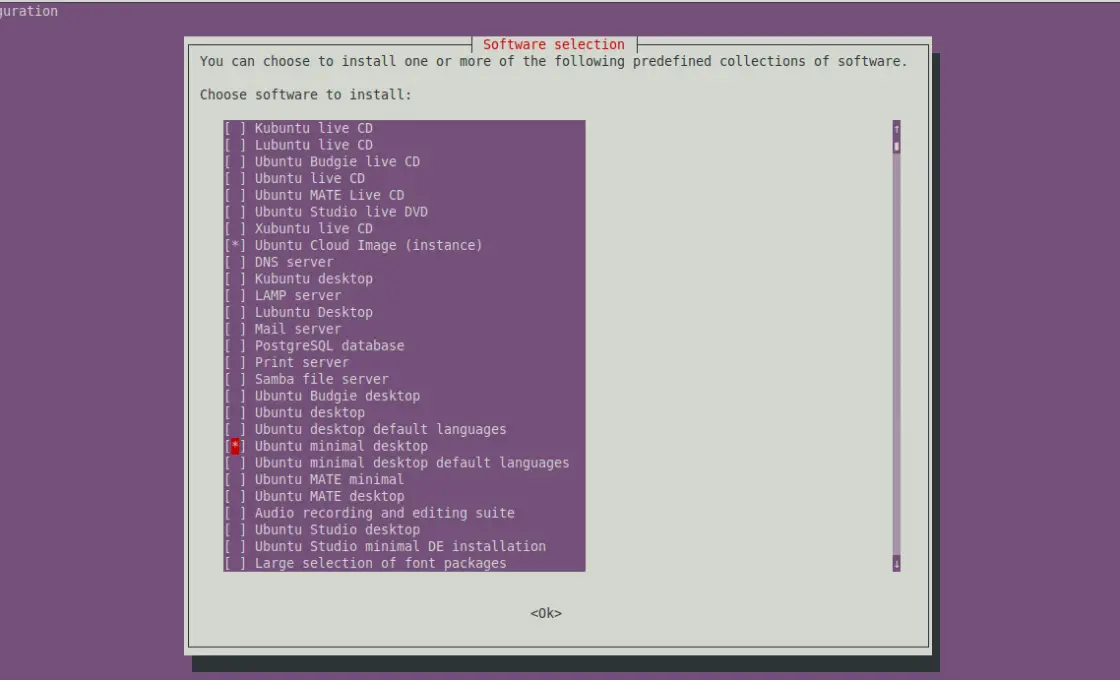Toggle Samba file server checkbox
Viewport: 1120px width, 680px height.
pos(235,379)
